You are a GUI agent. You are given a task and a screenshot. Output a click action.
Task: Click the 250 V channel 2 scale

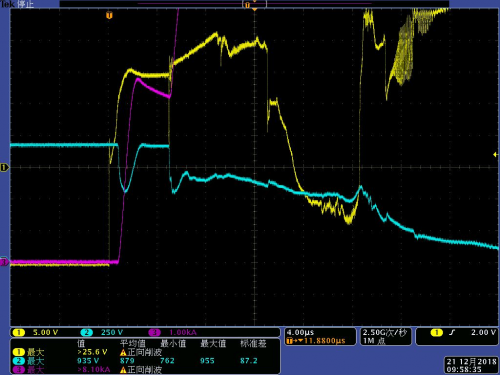pyautogui.click(x=112, y=332)
